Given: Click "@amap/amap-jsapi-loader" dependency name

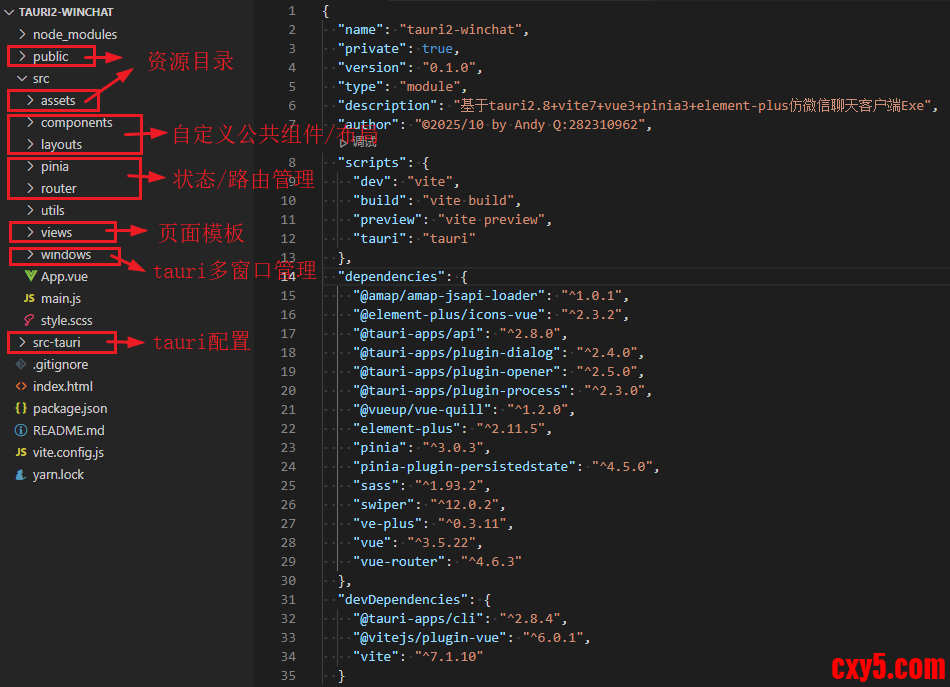Looking at the screenshot, I should point(449,296).
